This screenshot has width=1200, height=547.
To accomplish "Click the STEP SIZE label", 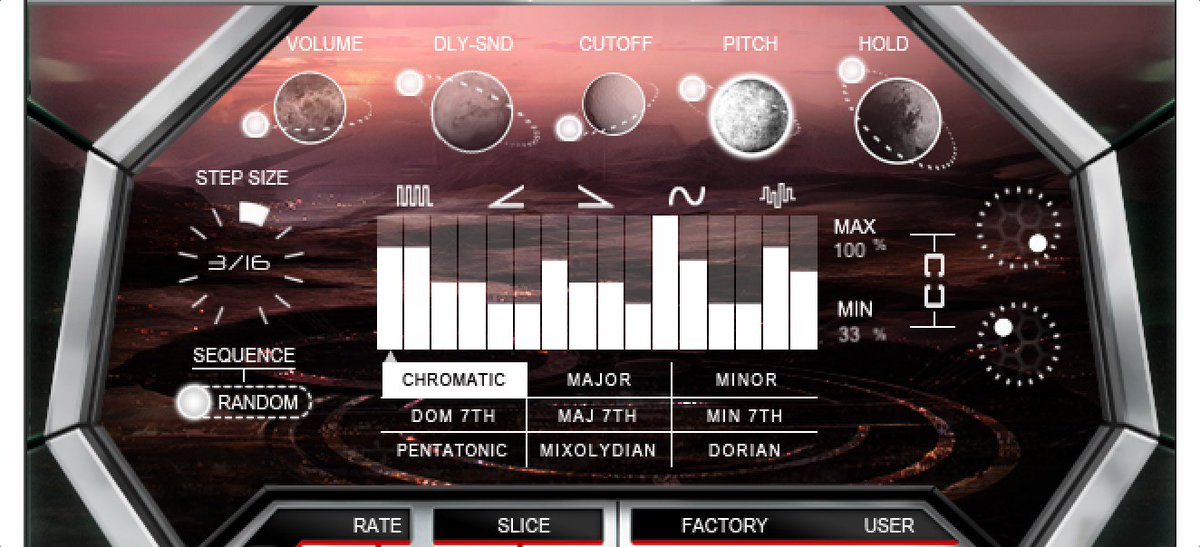I will point(242,178).
